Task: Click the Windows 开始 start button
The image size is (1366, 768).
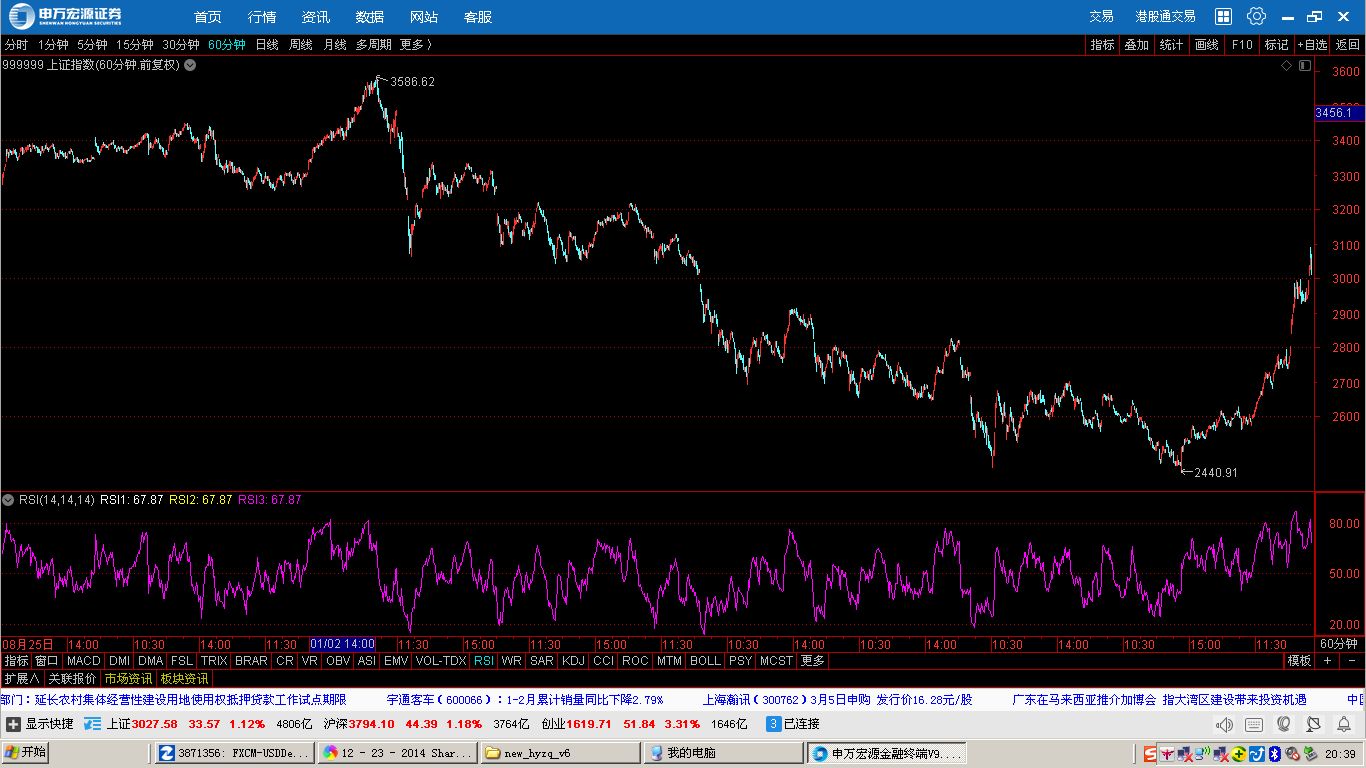Action: pyautogui.click(x=26, y=753)
